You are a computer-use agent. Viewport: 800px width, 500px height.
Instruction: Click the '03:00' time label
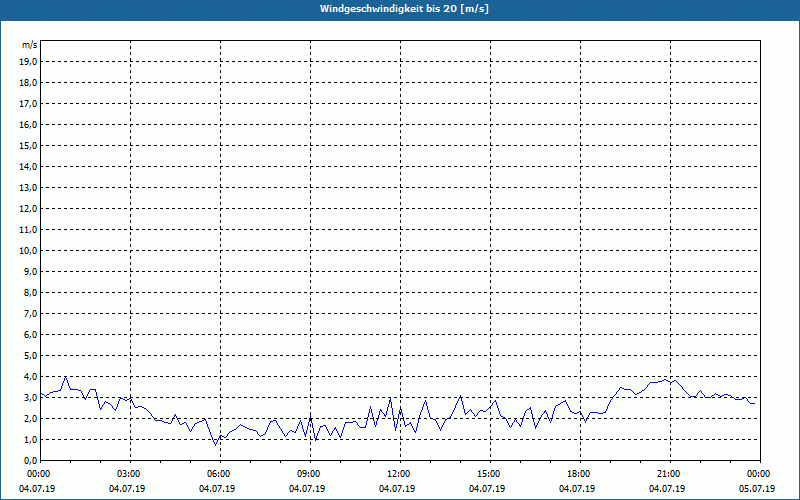(128, 474)
